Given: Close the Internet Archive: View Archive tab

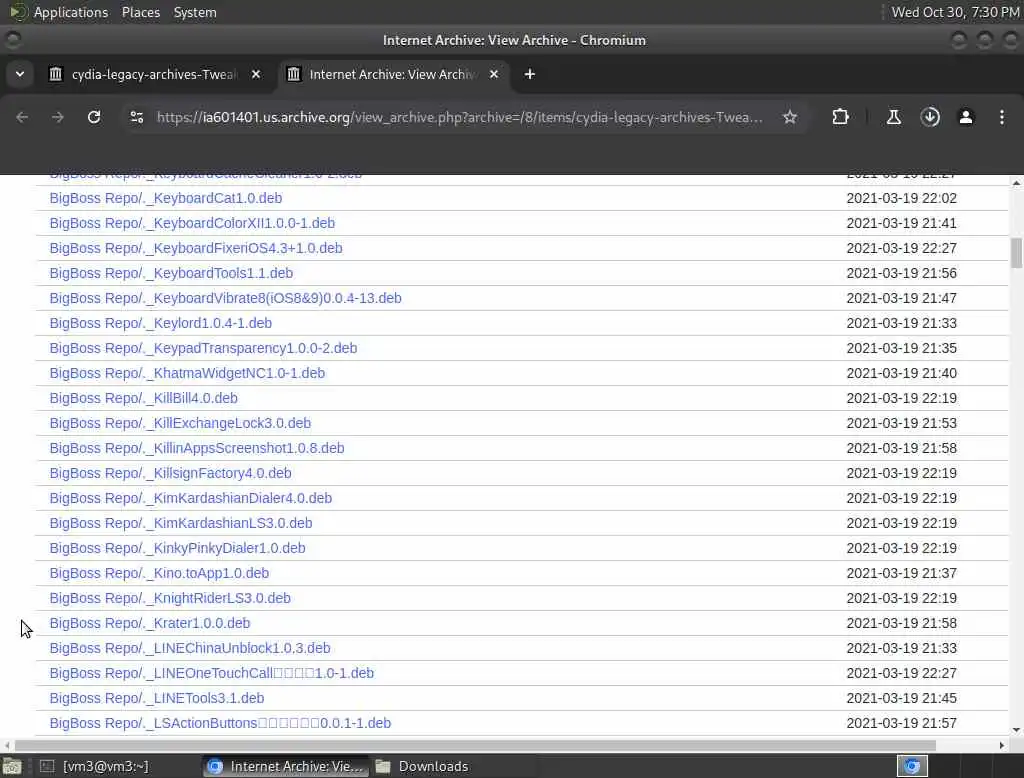Looking at the screenshot, I should tap(494, 74).
